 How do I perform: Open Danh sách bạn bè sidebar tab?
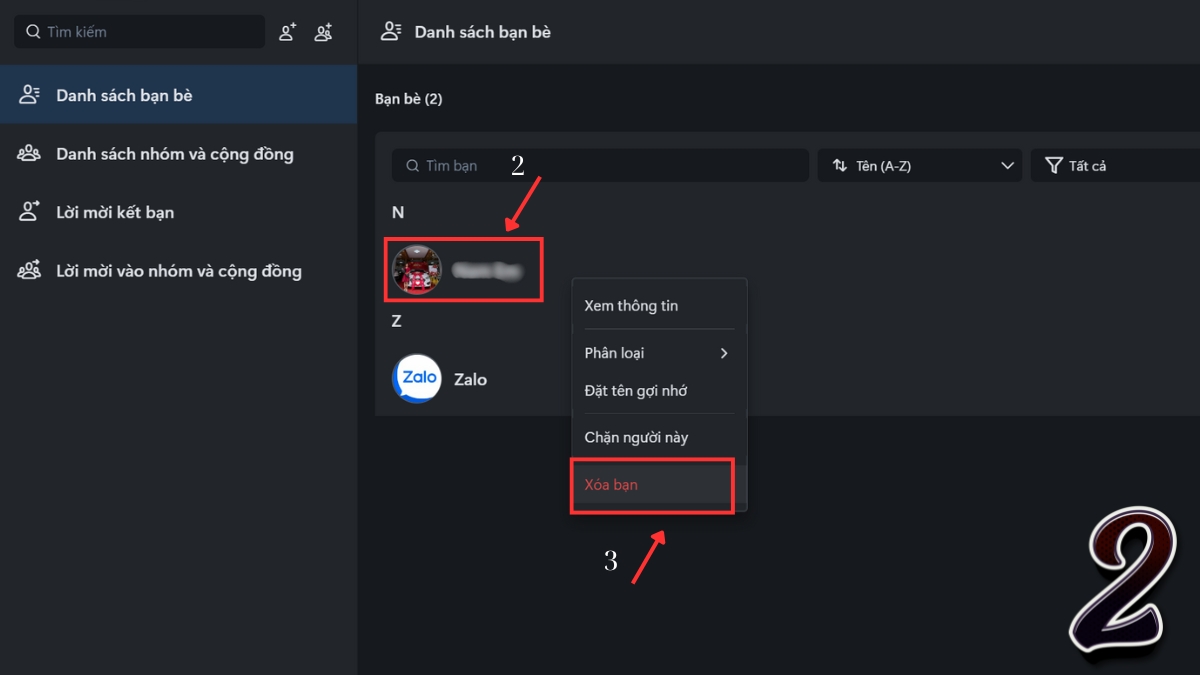click(x=178, y=95)
